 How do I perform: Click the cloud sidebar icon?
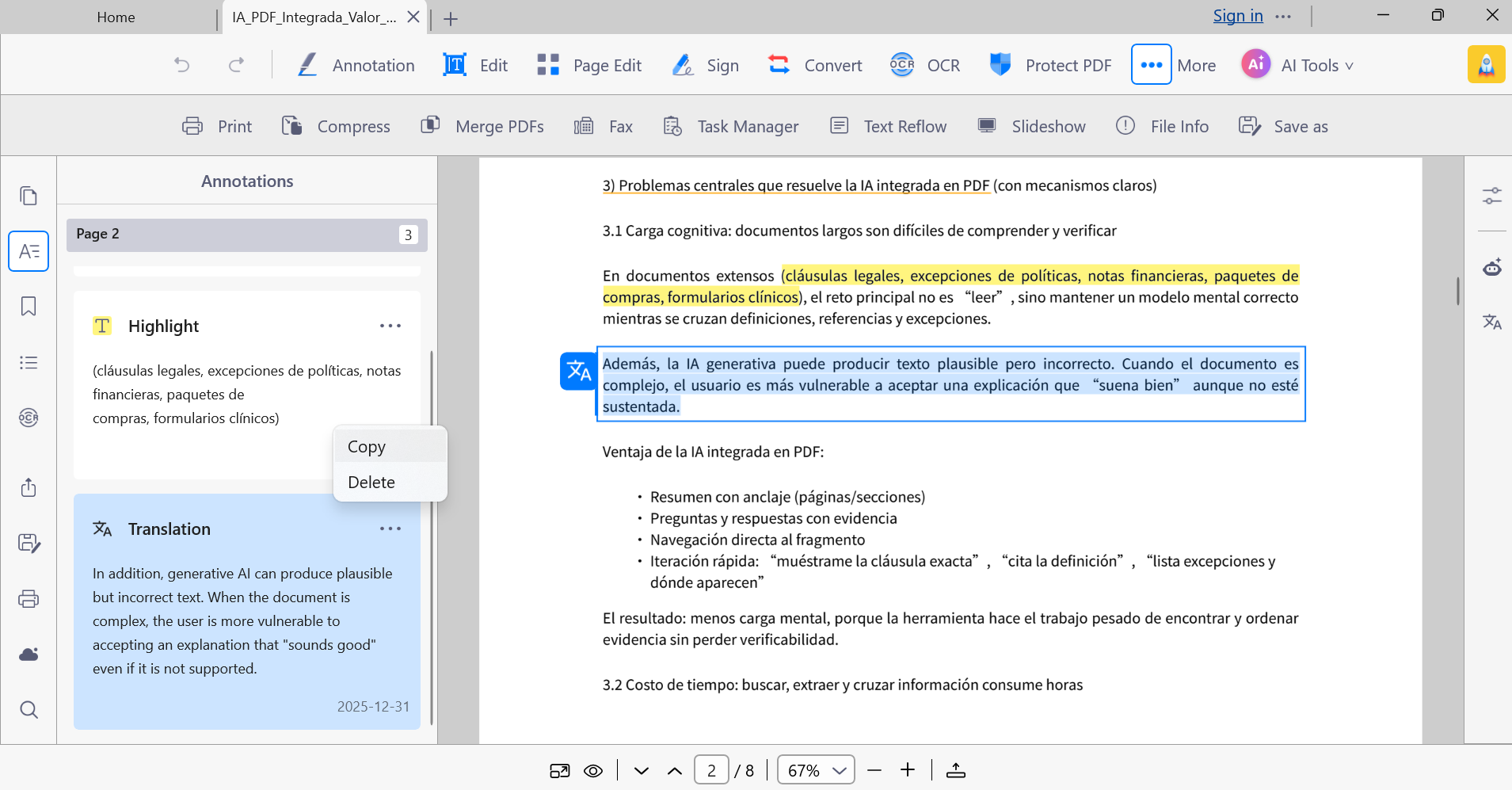[x=29, y=654]
